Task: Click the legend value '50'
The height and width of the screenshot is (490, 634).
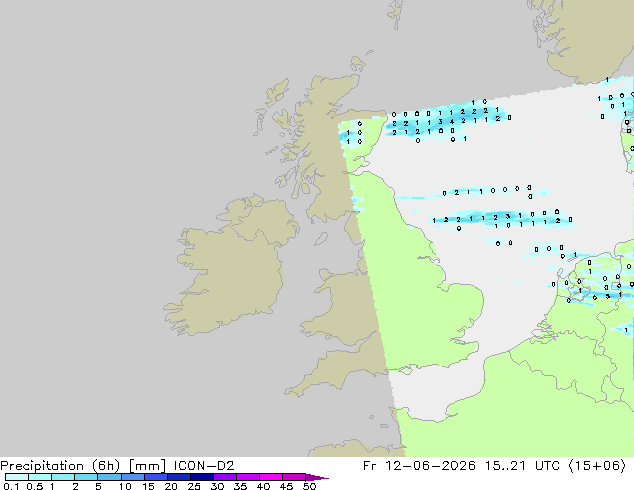Action: 309,486
